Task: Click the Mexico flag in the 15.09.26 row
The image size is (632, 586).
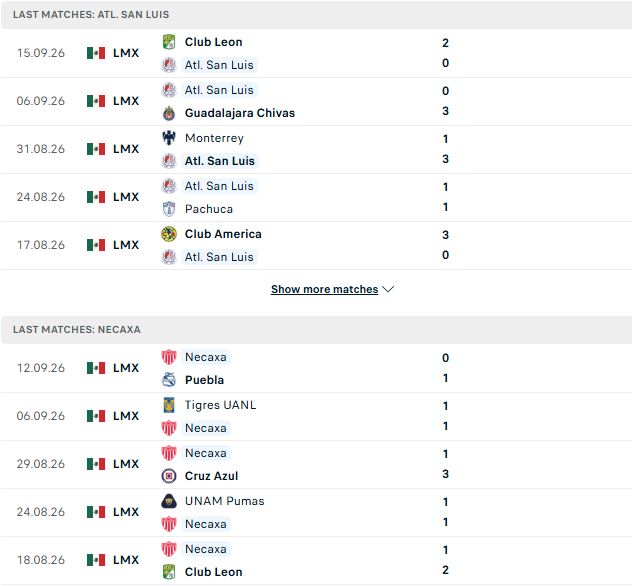Action: point(96,53)
